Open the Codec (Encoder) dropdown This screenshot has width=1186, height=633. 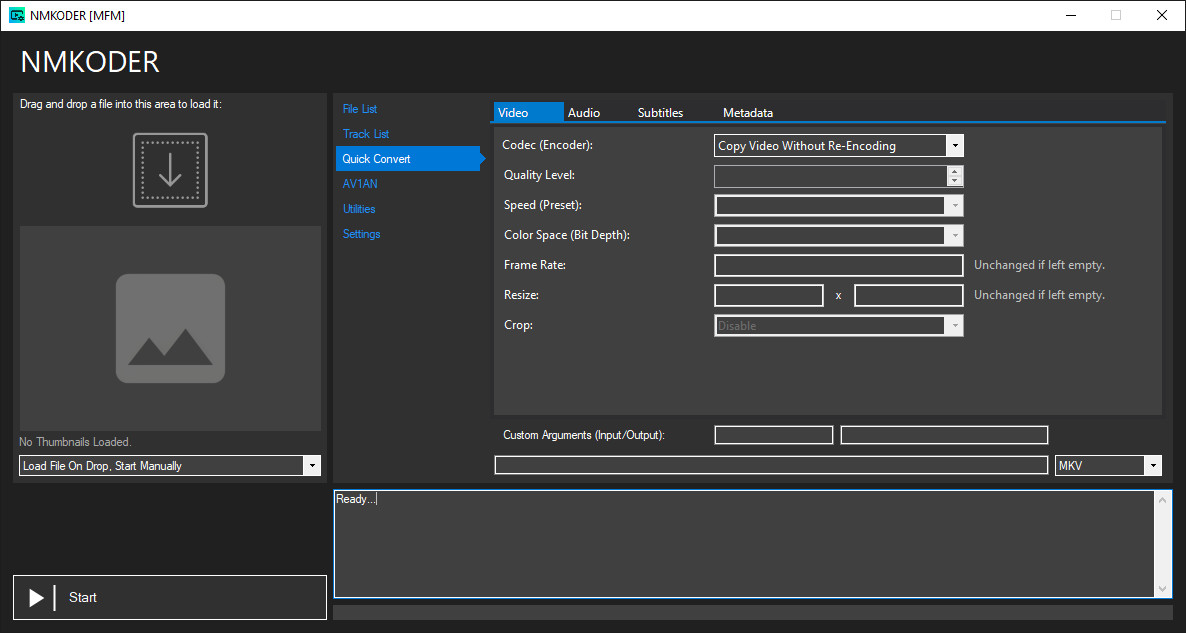(x=839, y=146)
